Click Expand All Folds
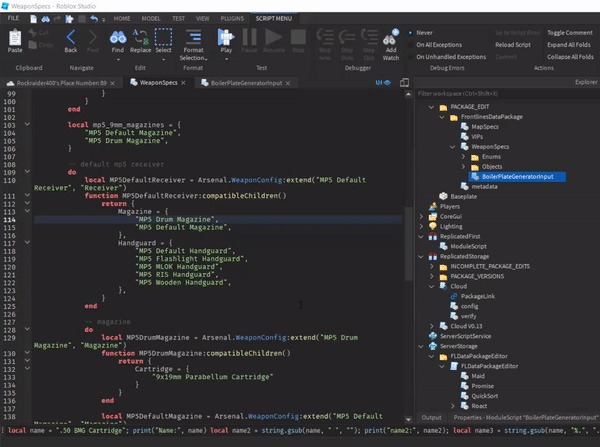The height and width of the screenshot is (447, 600). [569, 45]
